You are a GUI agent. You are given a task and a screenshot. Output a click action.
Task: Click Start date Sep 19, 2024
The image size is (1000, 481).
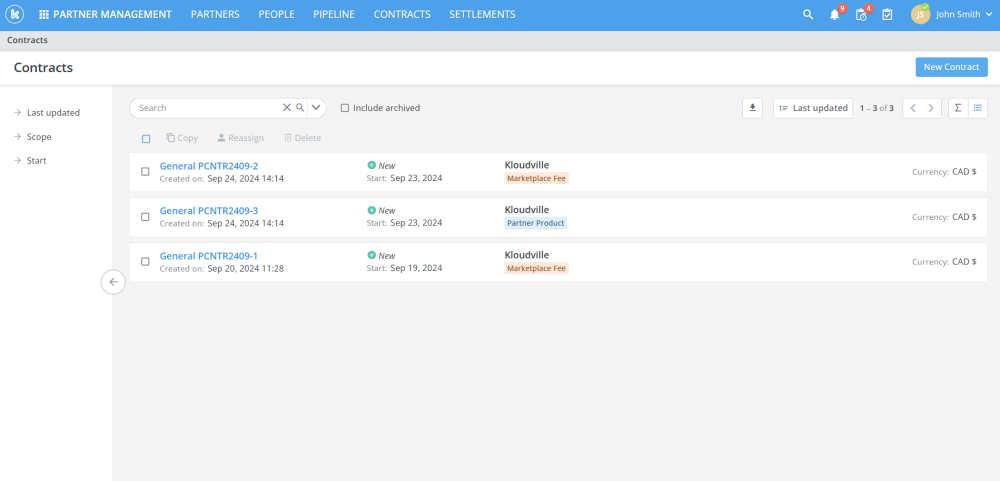point(416,269)
